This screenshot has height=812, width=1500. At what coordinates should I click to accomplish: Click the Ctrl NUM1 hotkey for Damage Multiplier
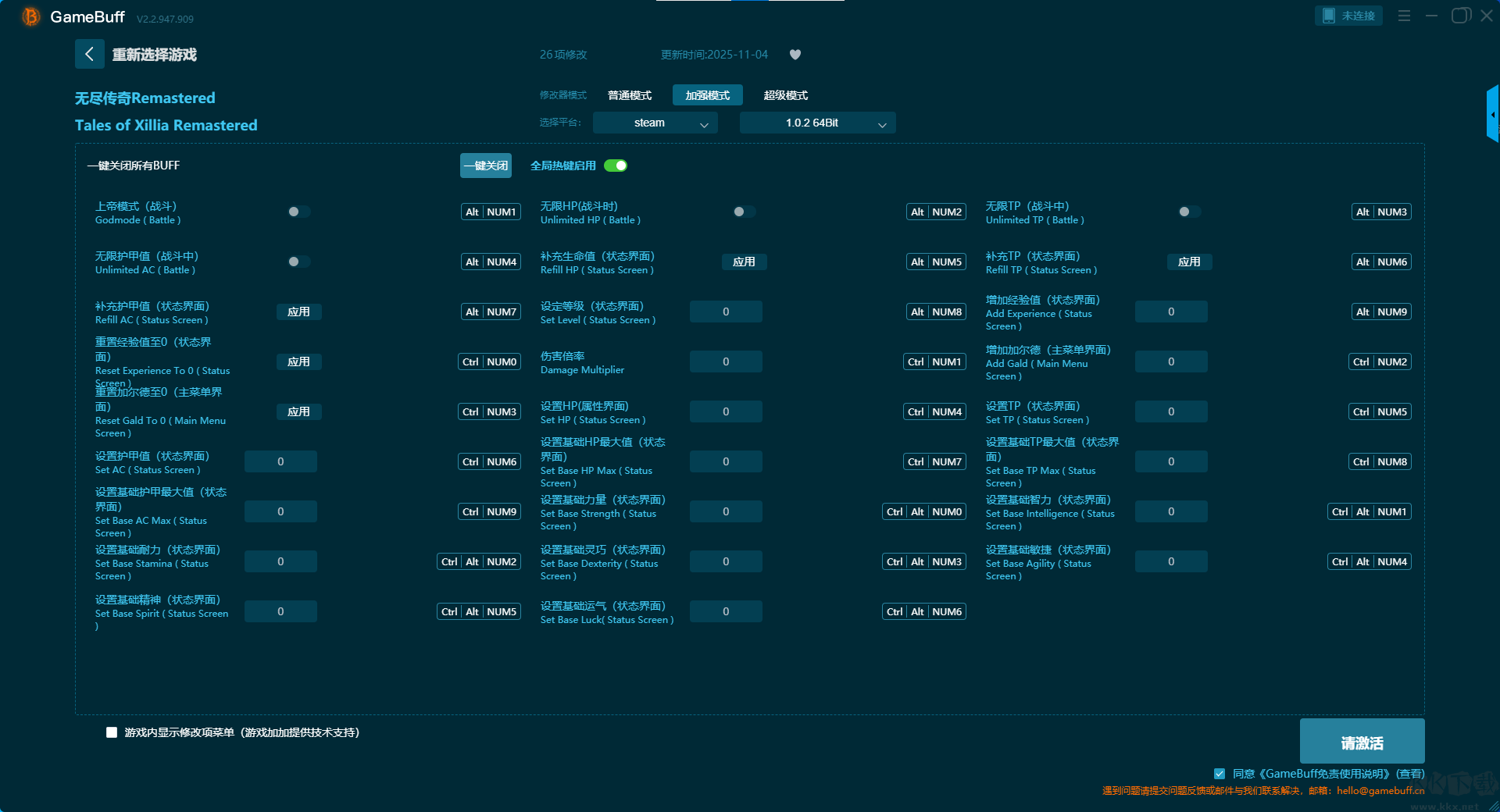coord(934,361)
